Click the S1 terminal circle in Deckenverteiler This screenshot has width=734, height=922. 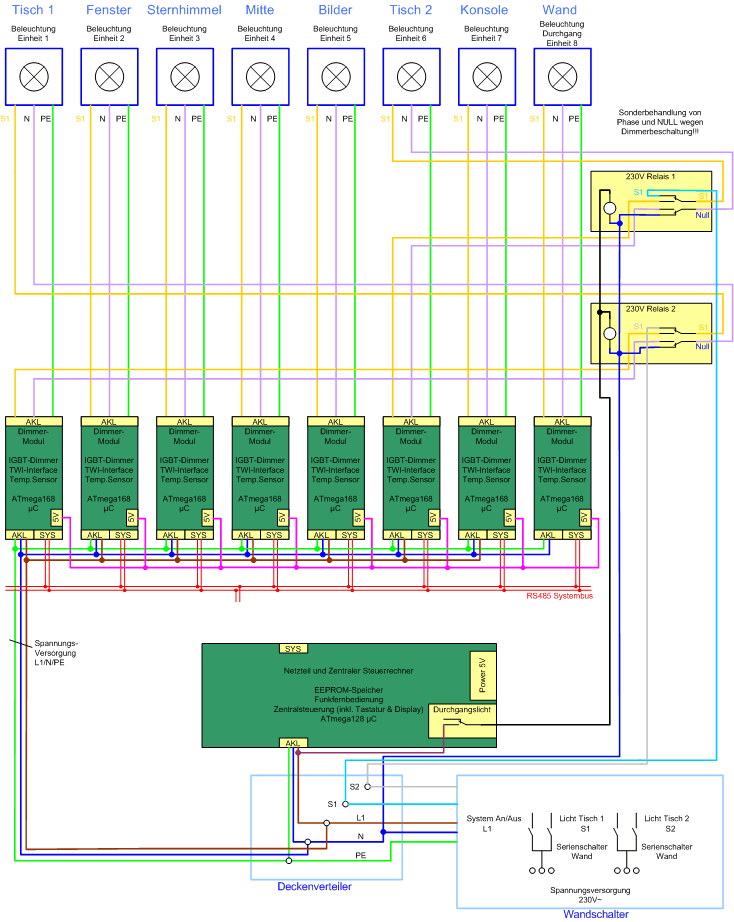345,804
